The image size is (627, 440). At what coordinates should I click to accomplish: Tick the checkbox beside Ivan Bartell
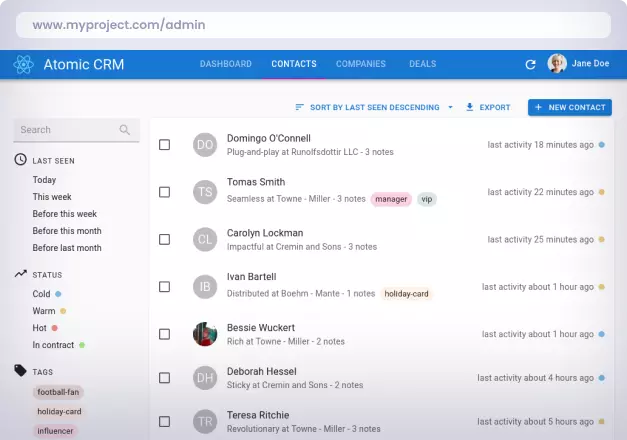coord(165,287)
